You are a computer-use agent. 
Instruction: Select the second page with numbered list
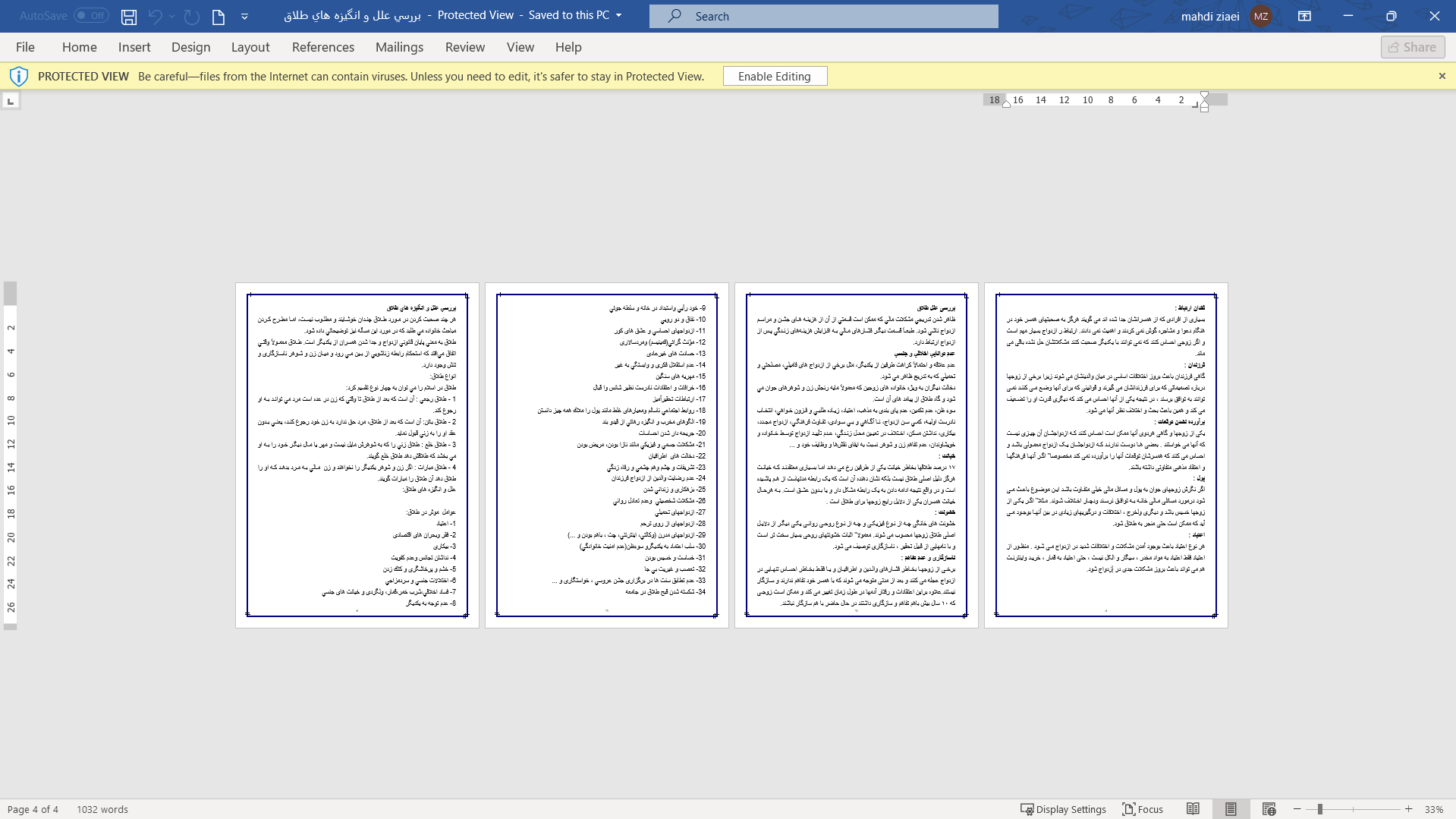[x=607, y=455]
